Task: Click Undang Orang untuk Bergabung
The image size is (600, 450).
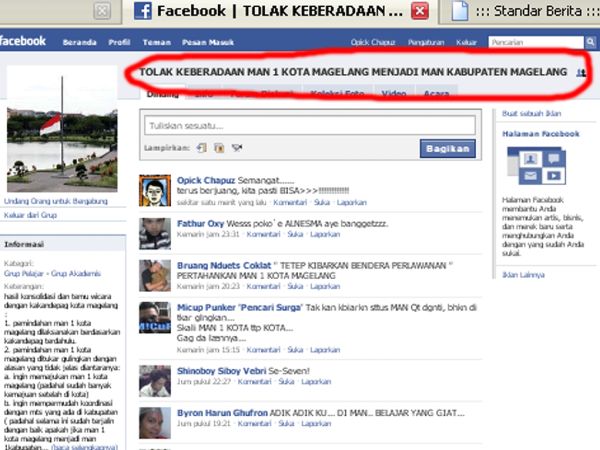Action: [x=56, y=201]
